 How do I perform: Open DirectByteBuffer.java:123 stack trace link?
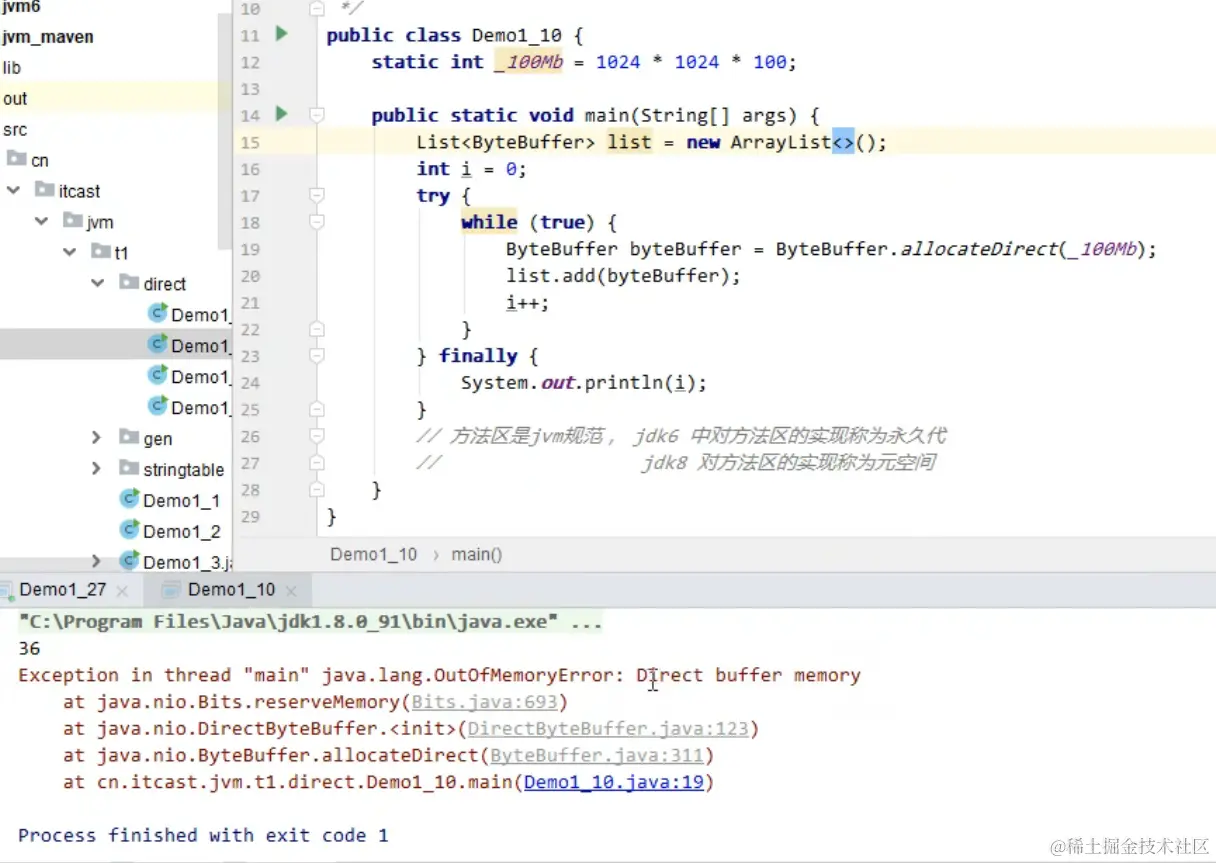(x=609, y=729)
